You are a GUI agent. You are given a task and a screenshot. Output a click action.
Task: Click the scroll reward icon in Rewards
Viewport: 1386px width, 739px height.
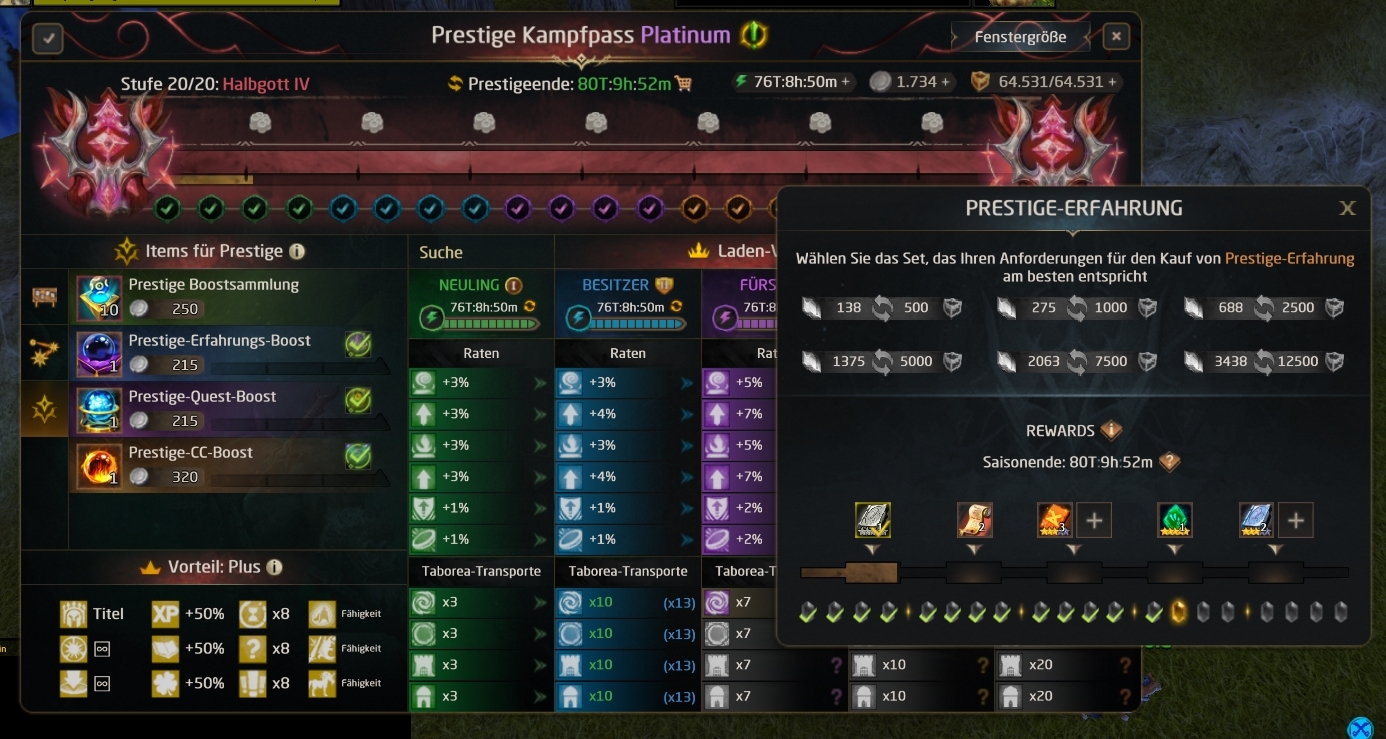click(x=974, y=520)
